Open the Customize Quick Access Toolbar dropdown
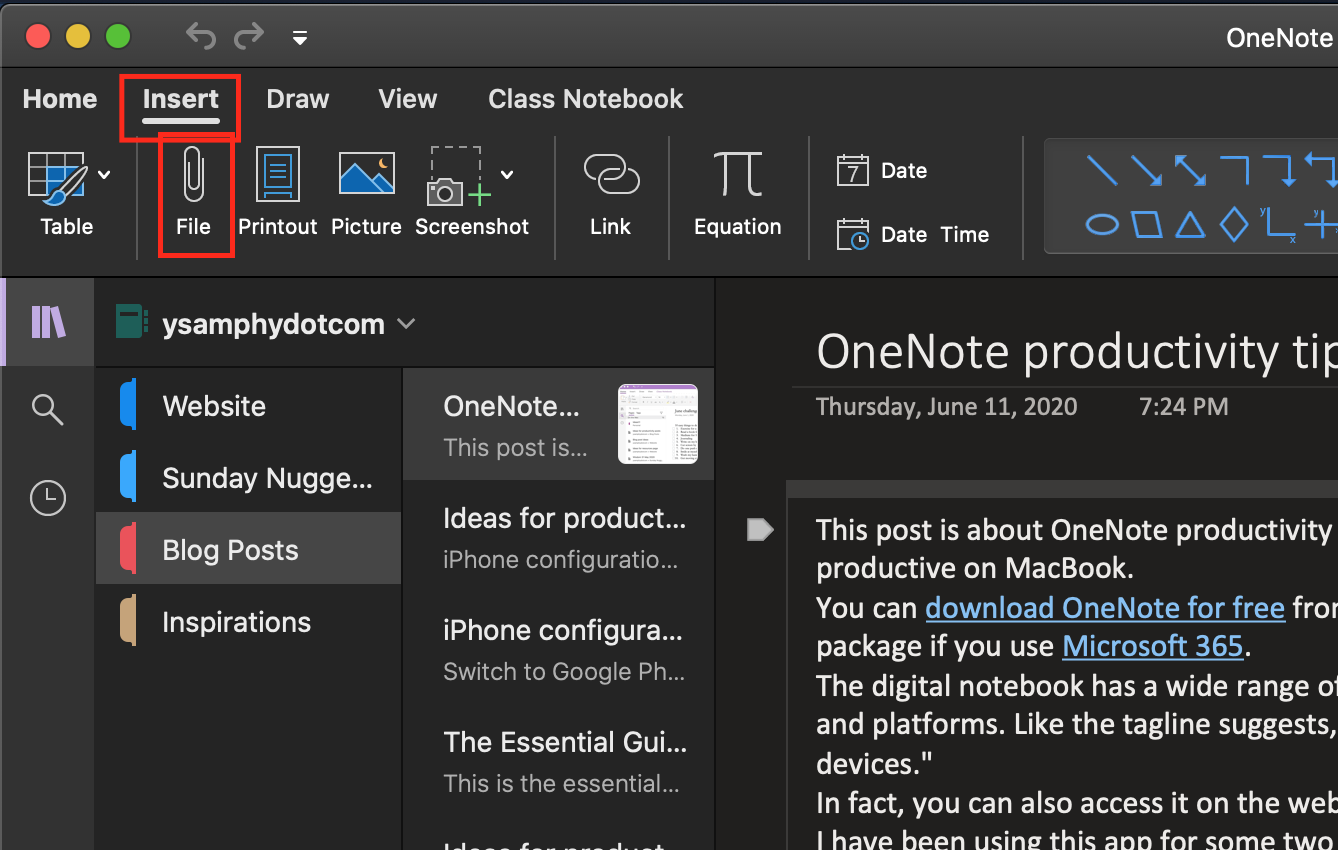Viewport: 1338px width, 850px height. click(299, 38)
